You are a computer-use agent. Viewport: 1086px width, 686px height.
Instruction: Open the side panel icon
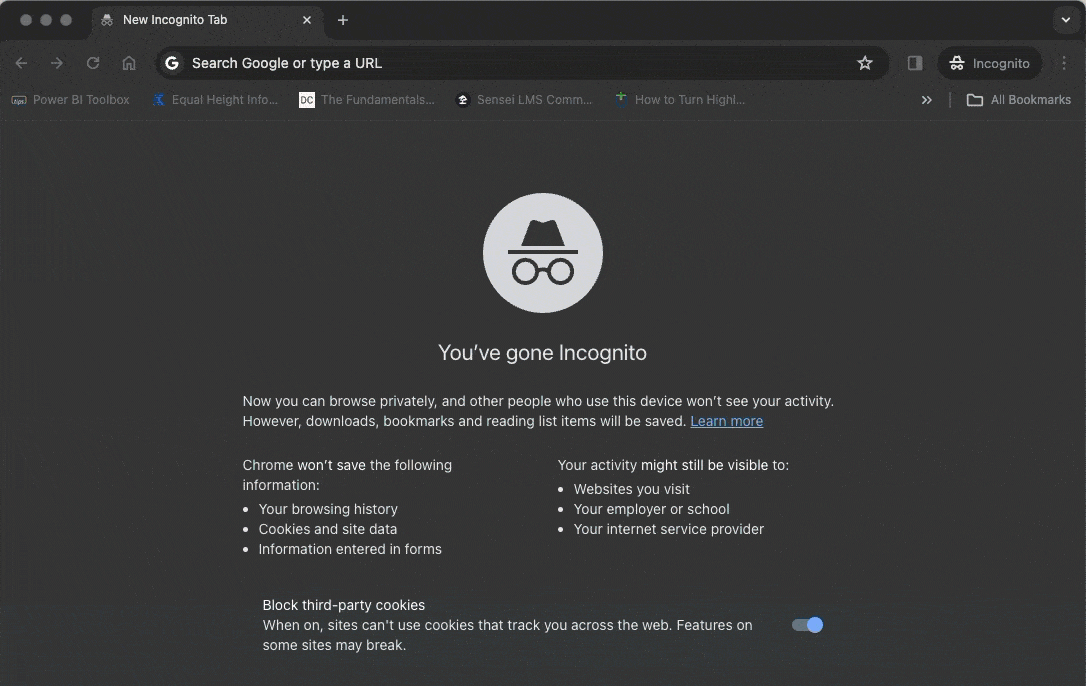(x=915, y=63)
